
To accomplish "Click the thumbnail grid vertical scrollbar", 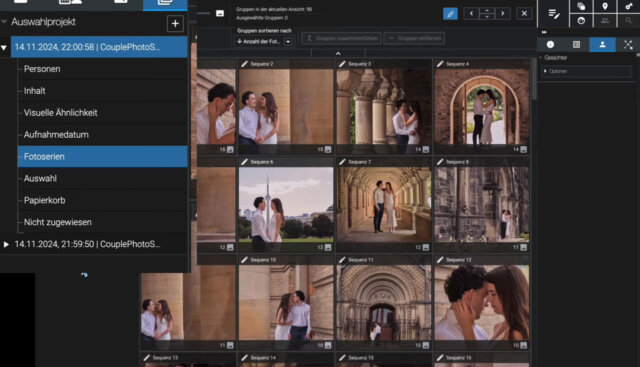I will coord(533,78).
